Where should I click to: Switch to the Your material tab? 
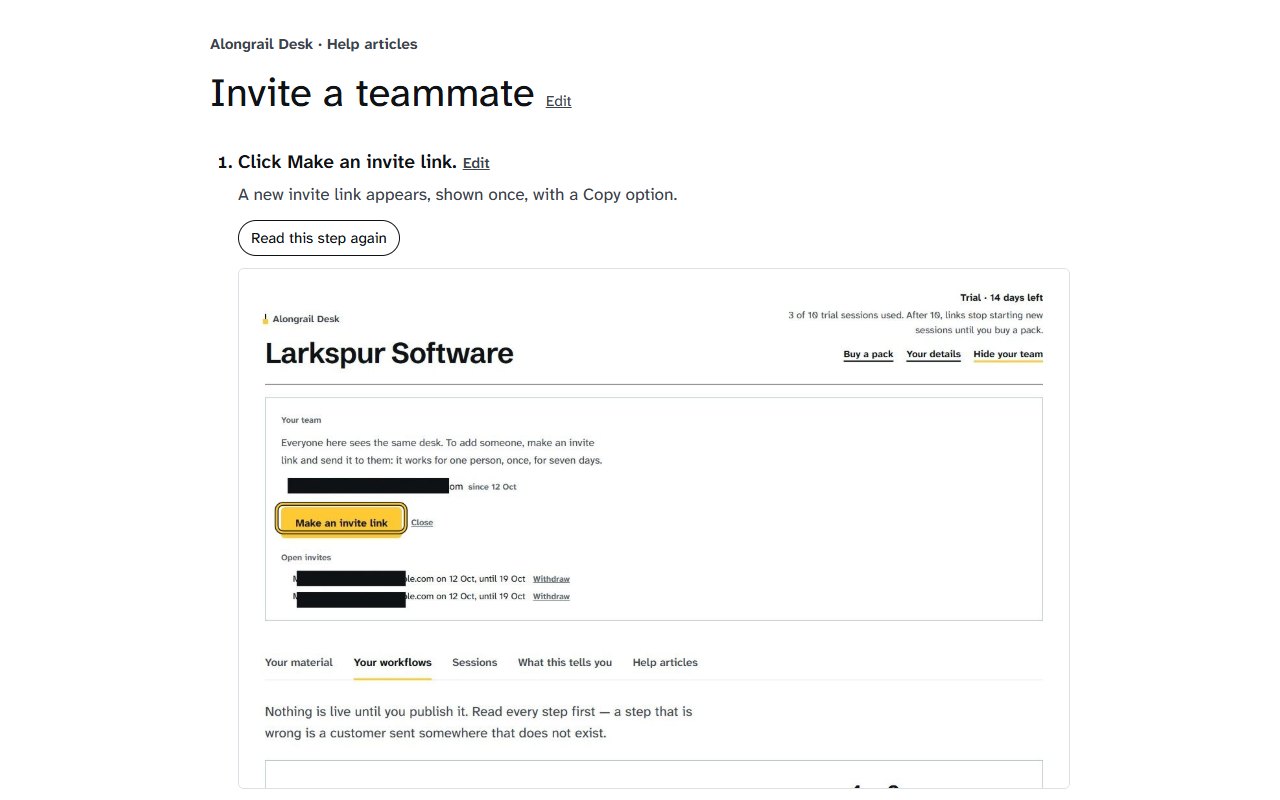coord(299,662)
